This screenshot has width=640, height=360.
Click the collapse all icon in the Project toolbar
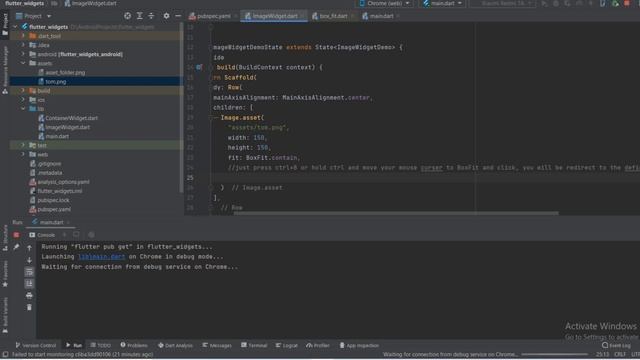click(x=151, y=16)
